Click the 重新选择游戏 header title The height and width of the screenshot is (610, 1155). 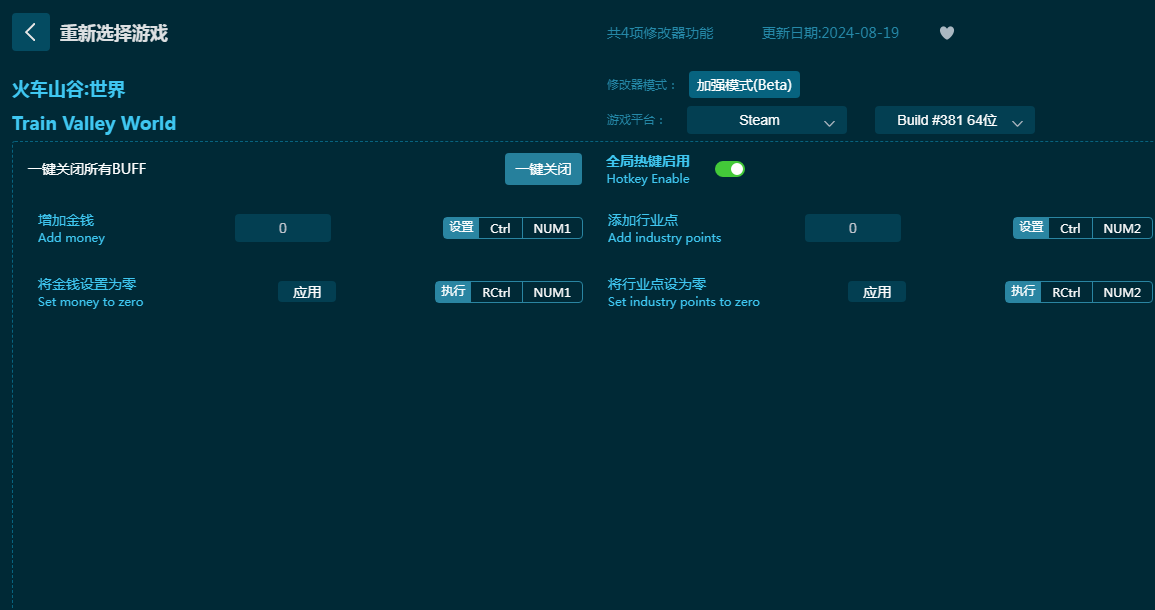(x=113, y=33)
